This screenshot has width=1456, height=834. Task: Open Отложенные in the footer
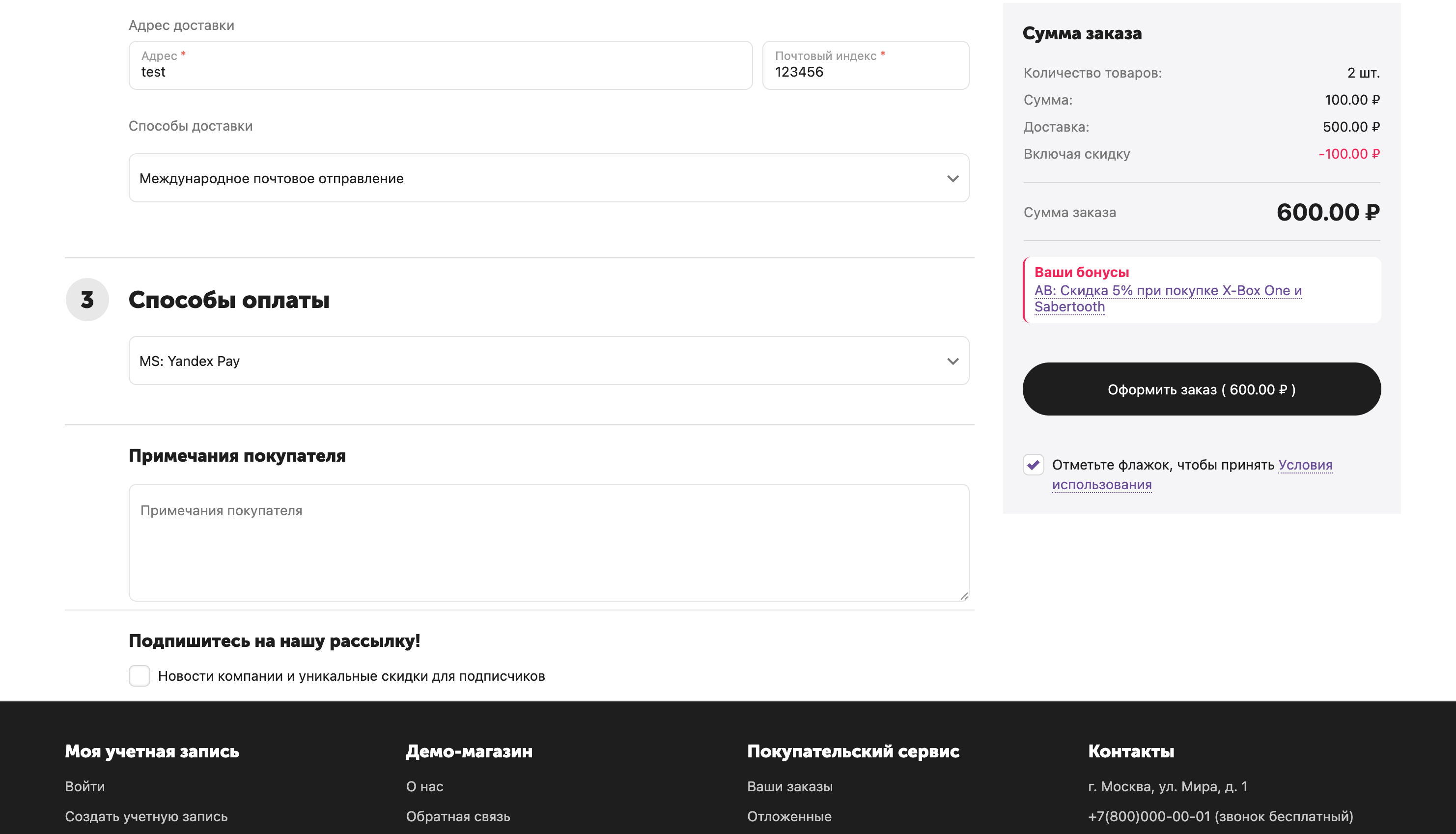pyautogui.click(x=789, y=816)
